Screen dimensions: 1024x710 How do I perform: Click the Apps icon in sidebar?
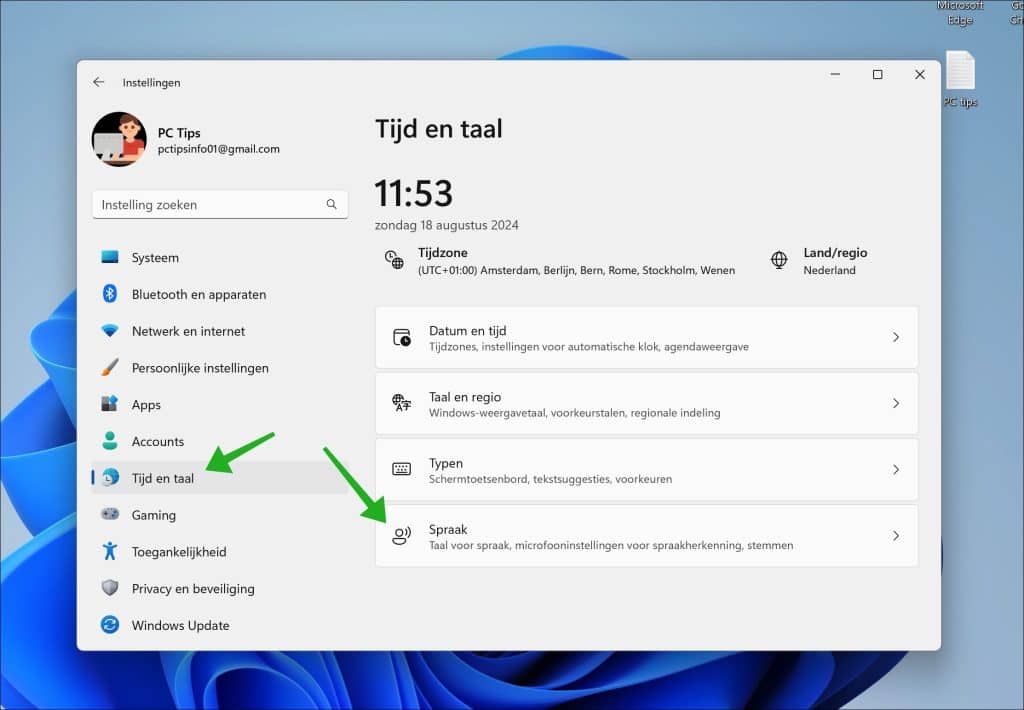tap(110, 404)
